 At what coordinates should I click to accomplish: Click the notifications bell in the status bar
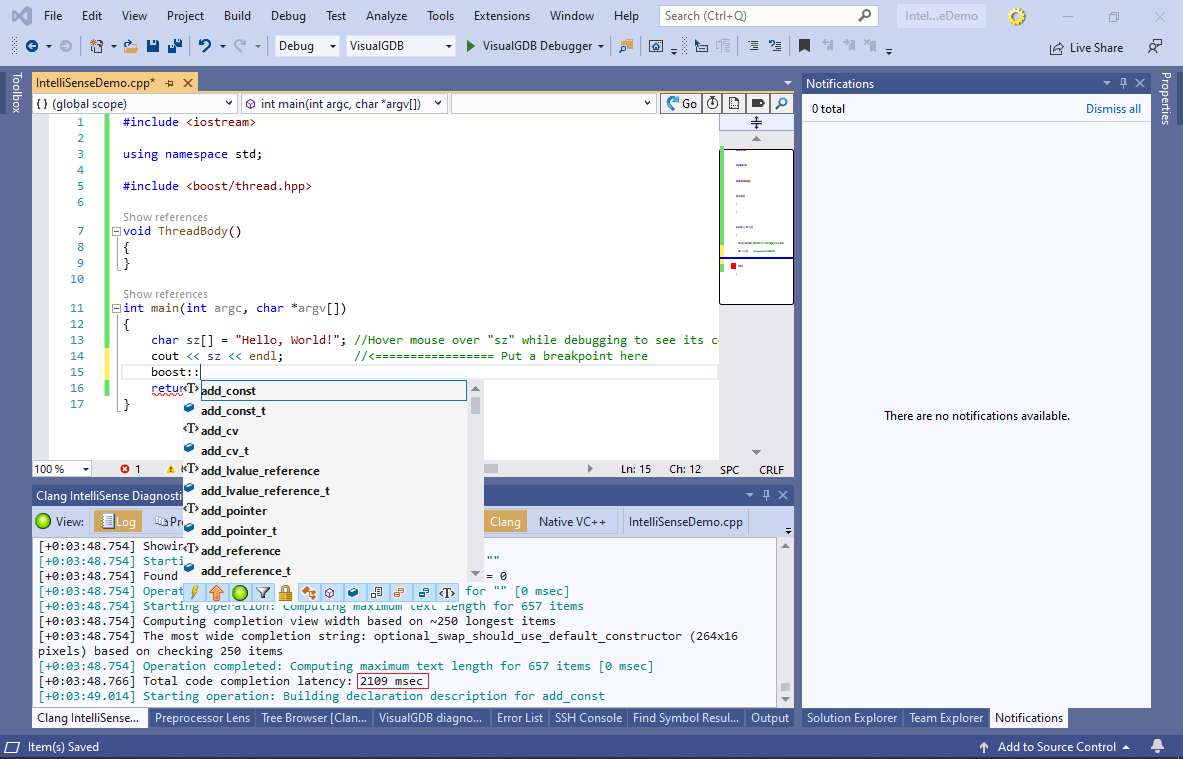click(1157, 747)
